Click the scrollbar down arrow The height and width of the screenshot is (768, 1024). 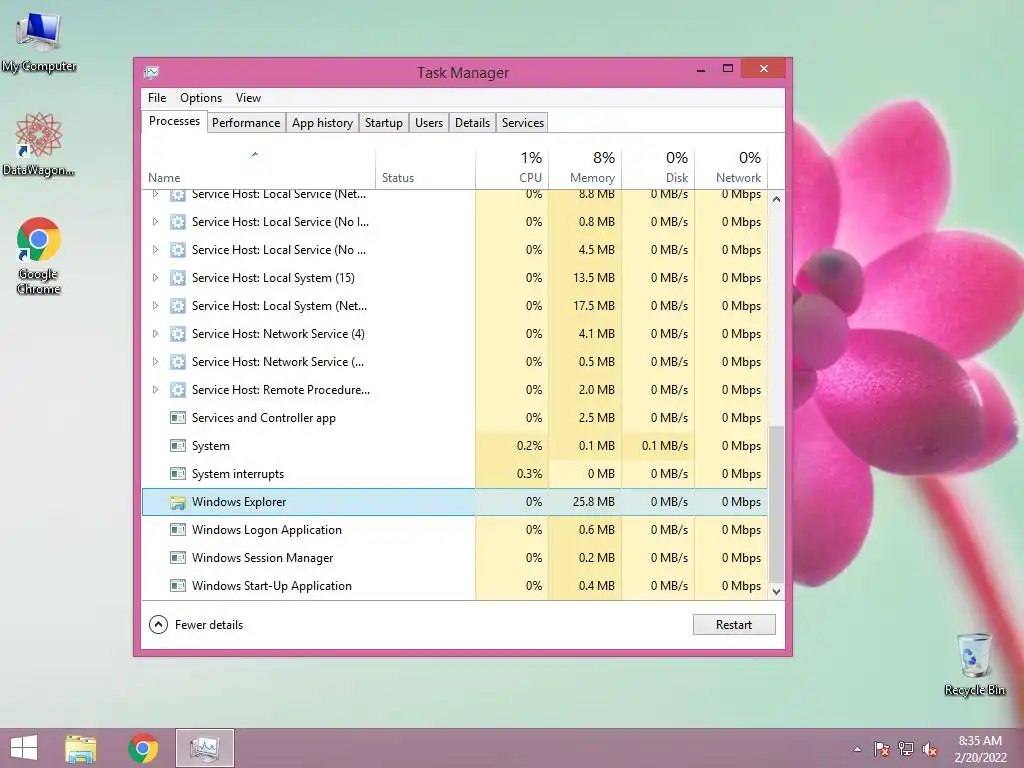776,592
